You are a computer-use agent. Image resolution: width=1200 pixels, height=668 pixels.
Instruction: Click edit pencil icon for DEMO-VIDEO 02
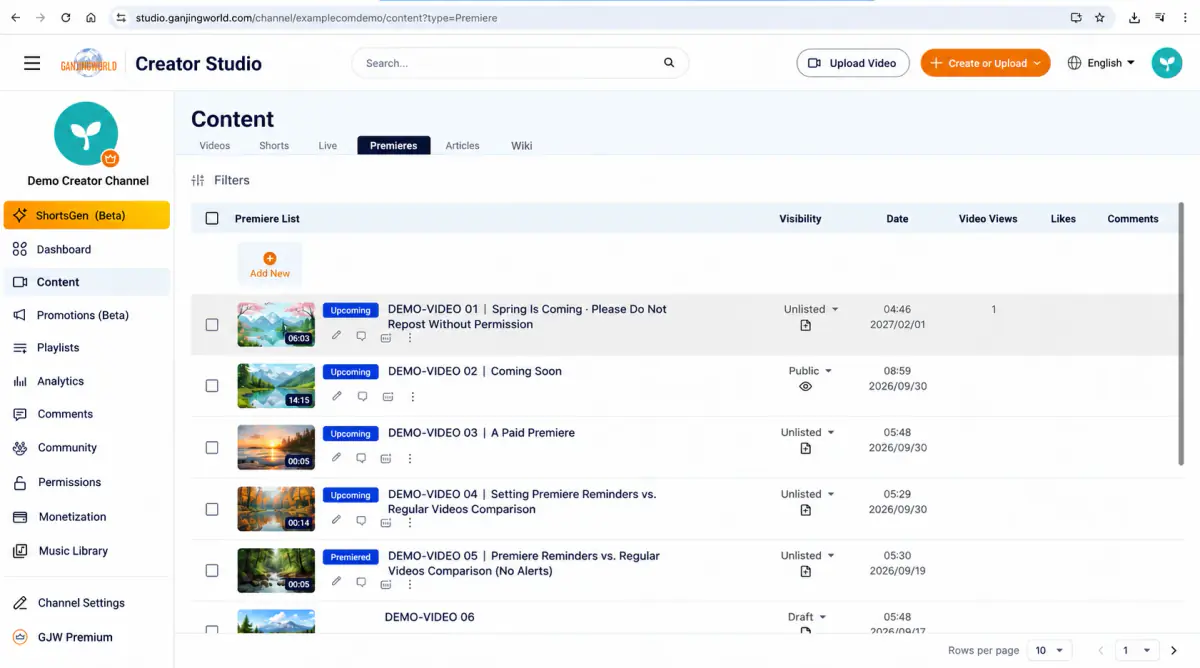[337, 396]
